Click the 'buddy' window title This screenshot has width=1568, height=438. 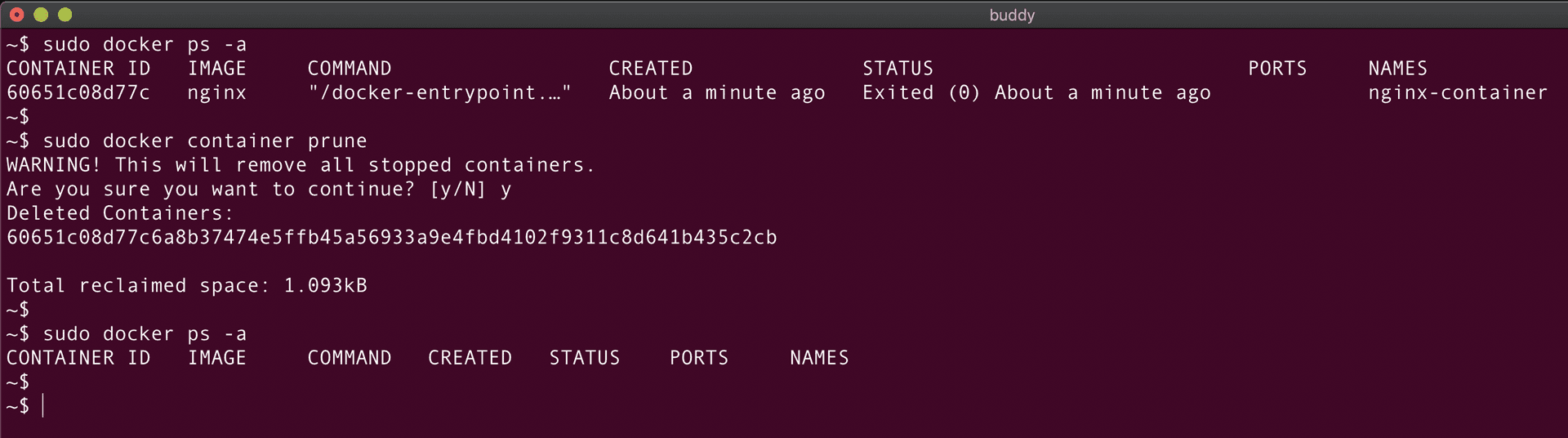[x=1011, y=15]
